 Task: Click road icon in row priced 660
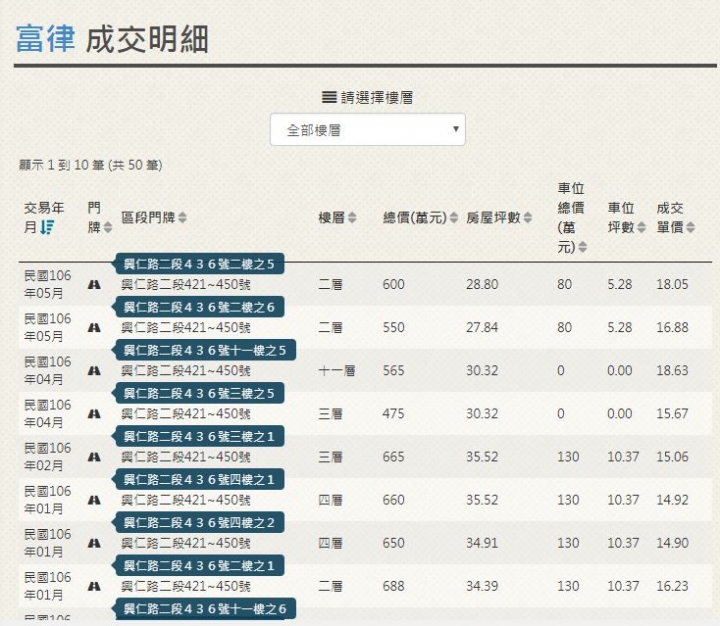click(94, 500)
